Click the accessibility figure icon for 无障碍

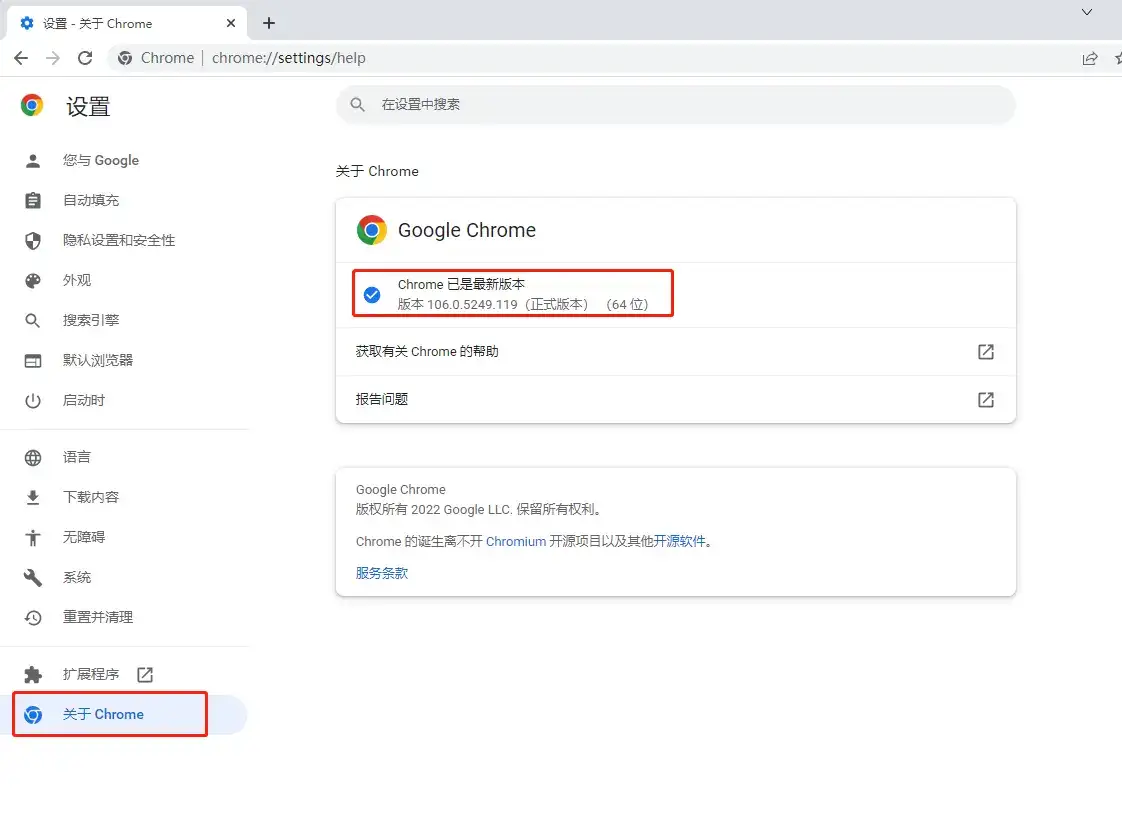pos(33,537)
